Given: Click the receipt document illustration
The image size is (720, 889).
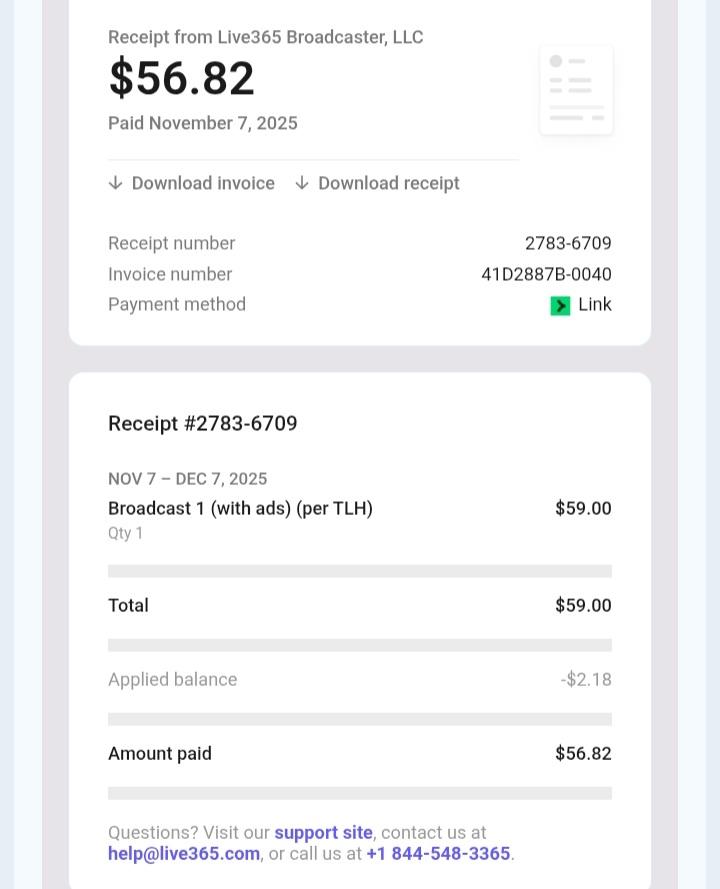Looking at the screenshot, I should pos(576,90).
